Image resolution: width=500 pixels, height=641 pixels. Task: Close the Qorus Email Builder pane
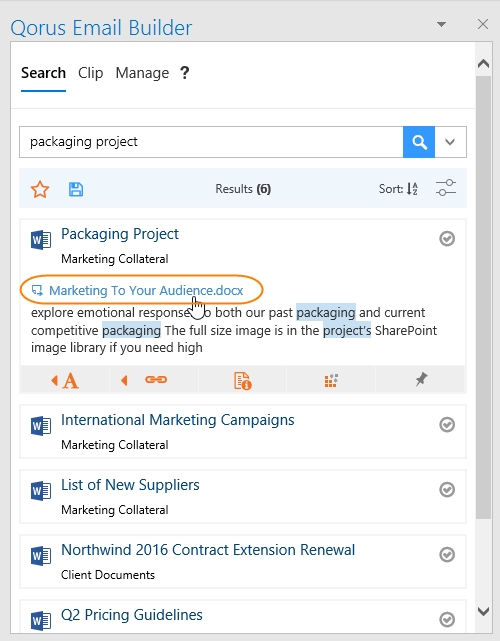483,24
